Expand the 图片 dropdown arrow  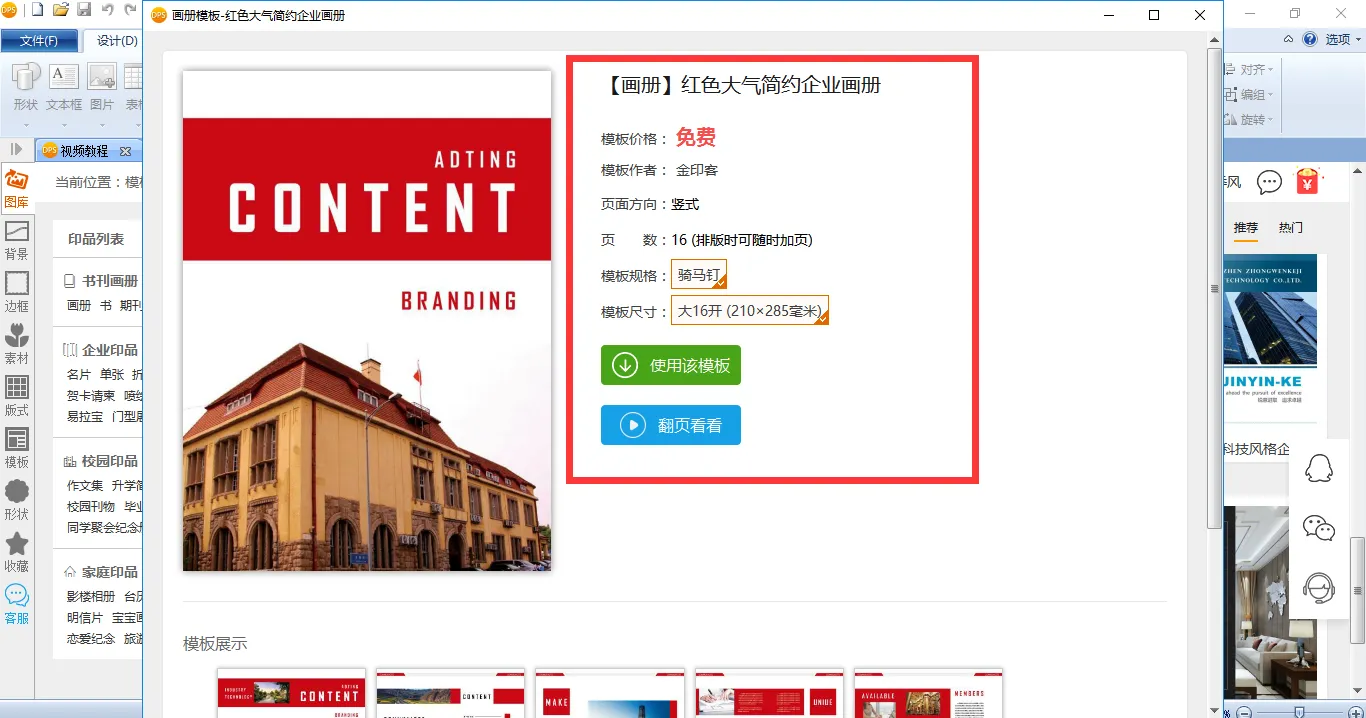(102, 124)
